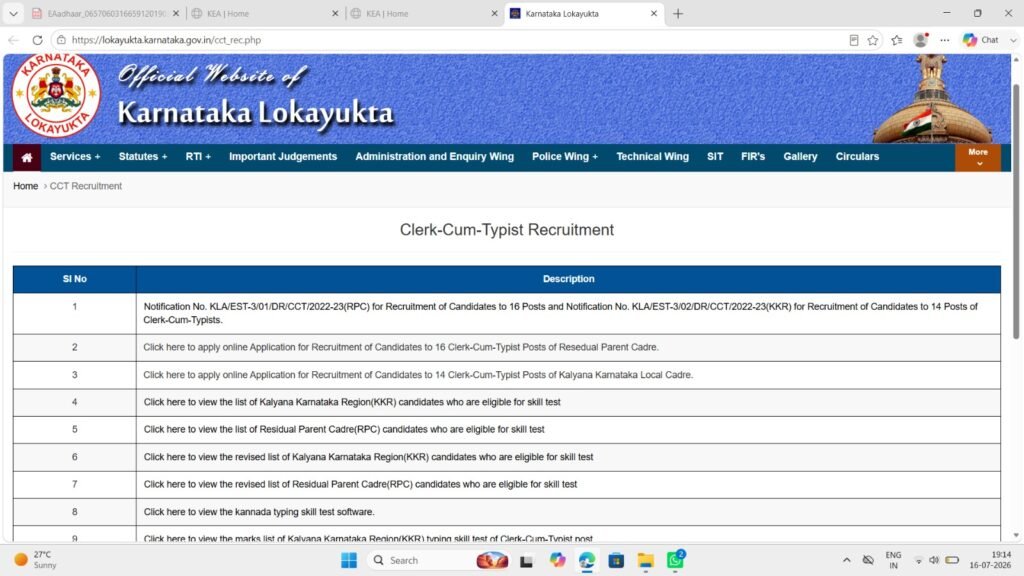Open the favorites list icon
This screenshot has height=576, width=1024.
897,40
